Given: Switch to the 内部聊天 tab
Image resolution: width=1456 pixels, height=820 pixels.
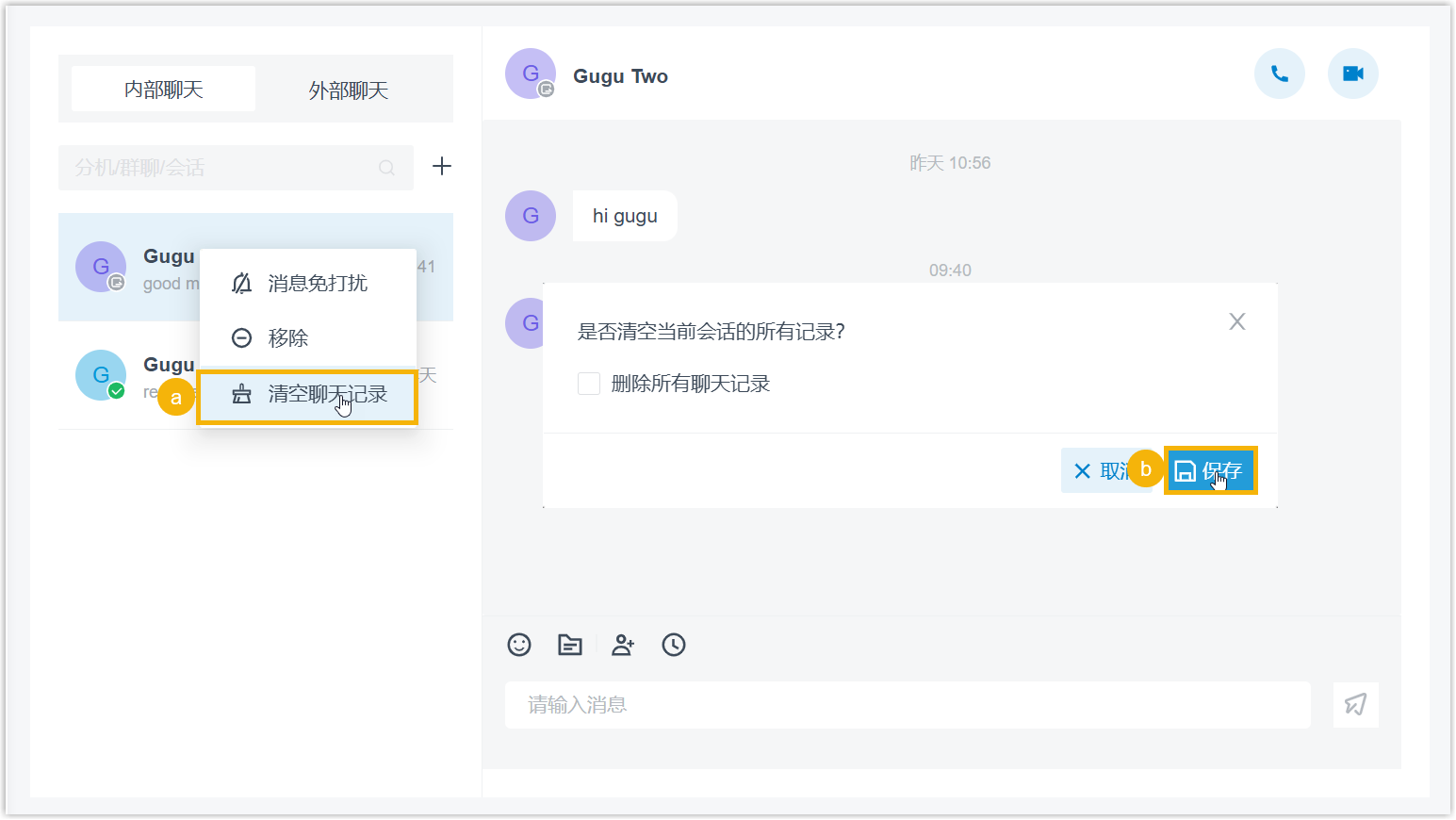Looking at the screenshot, I should (163, 90).
